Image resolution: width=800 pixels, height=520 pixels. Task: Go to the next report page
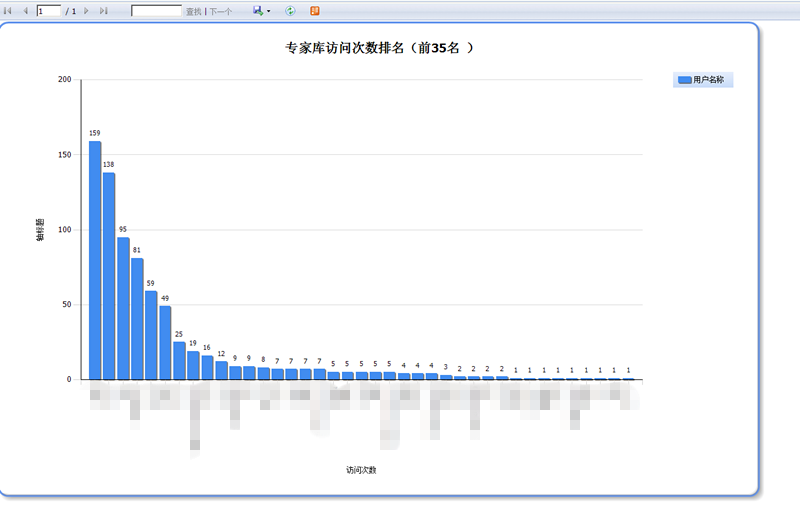point(86,11)
